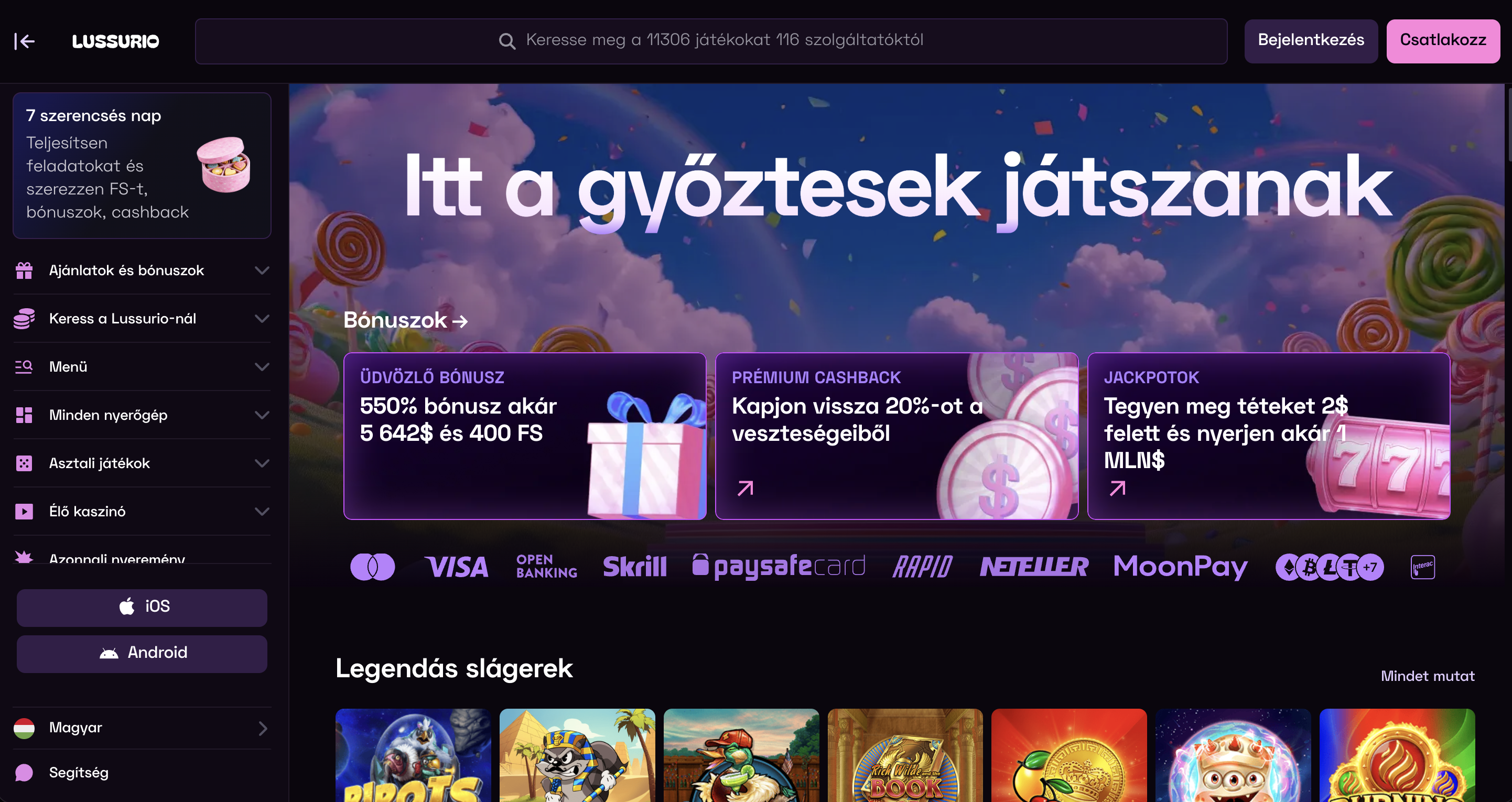The height and width of the screenshot is (802, 1512).
Task: Click the paysafecard logo
Action: click(779, 567)
